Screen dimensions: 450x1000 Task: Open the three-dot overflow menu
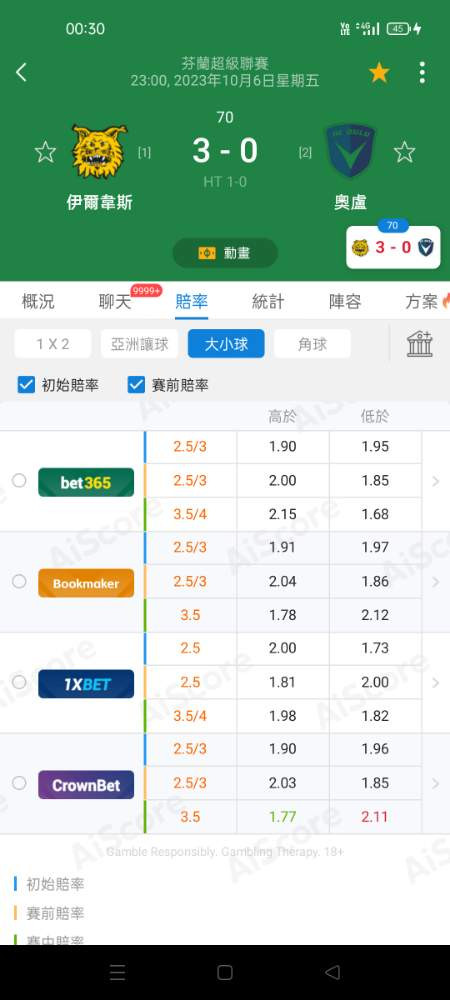click(x=422, y=73)
